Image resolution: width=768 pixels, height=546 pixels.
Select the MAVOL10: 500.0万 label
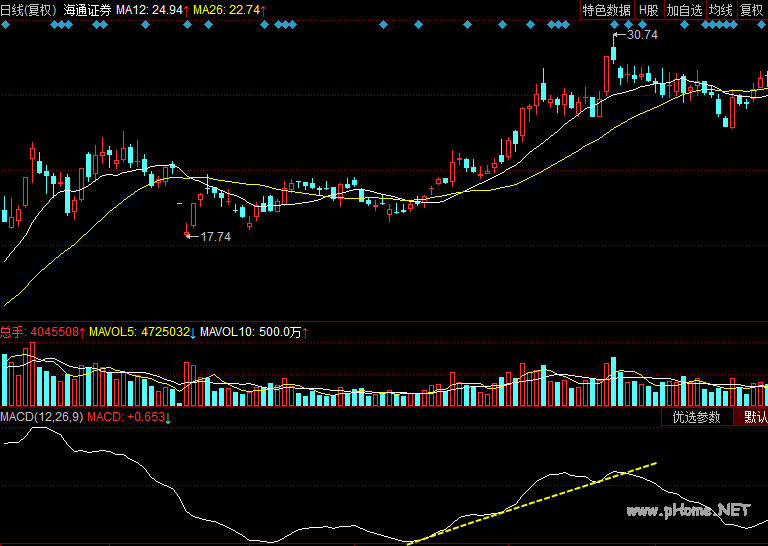point(254,332)
